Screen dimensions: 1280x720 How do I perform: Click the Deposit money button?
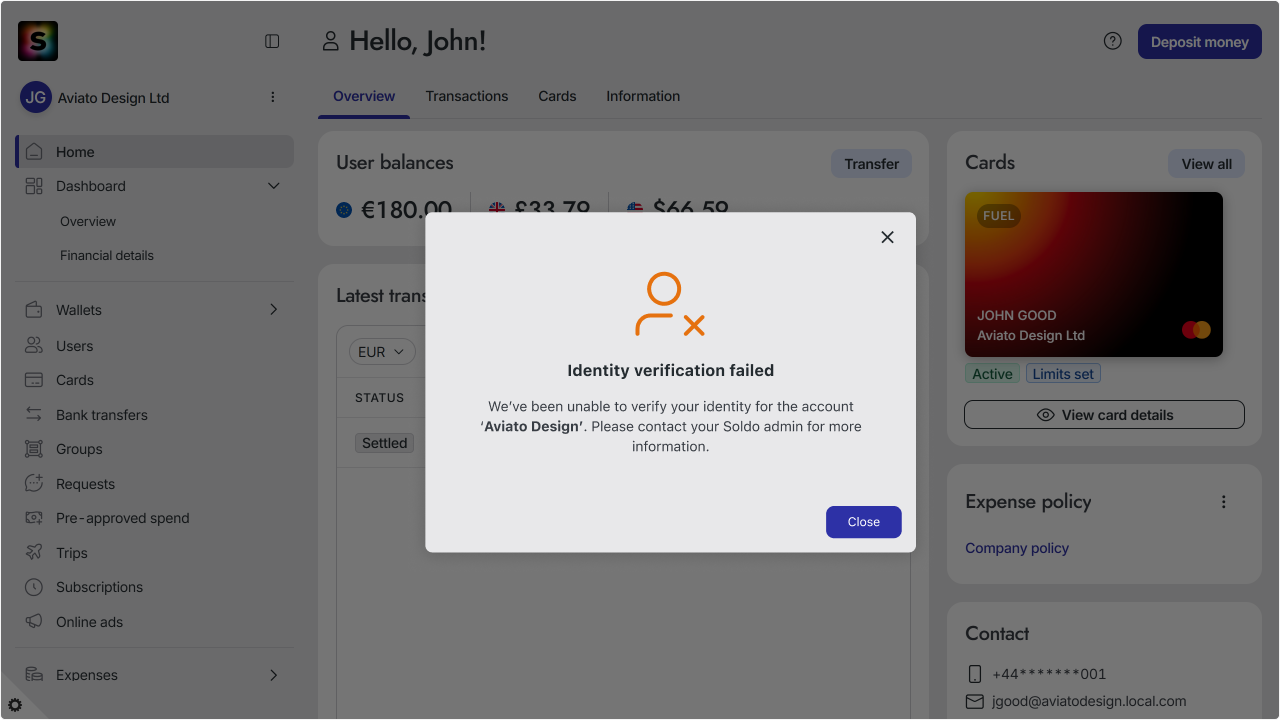[x=1200, y=42]
